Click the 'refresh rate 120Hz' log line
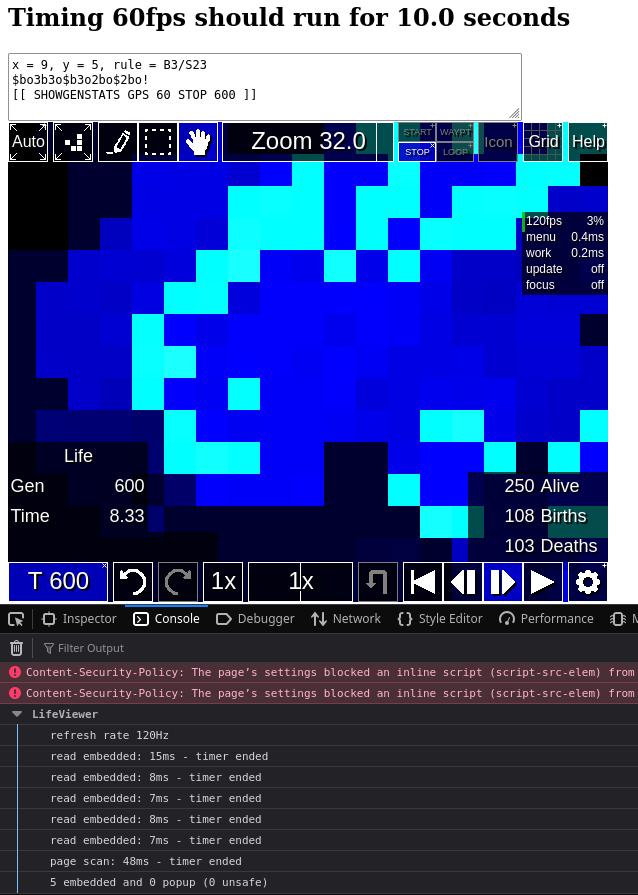The height and width of the screenshot is (895, 638). tap(110, 735)
